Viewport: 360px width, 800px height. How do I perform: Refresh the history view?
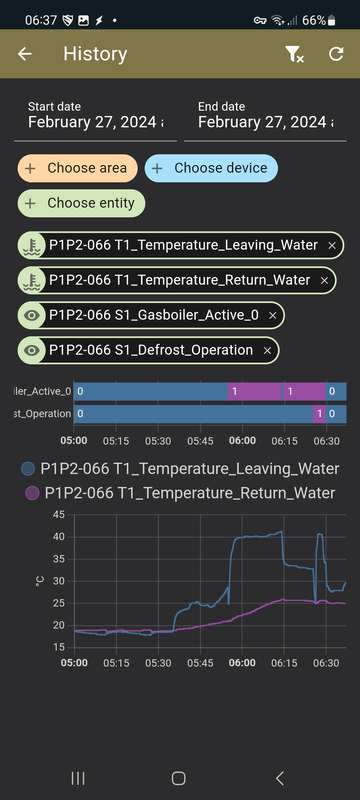336,54
